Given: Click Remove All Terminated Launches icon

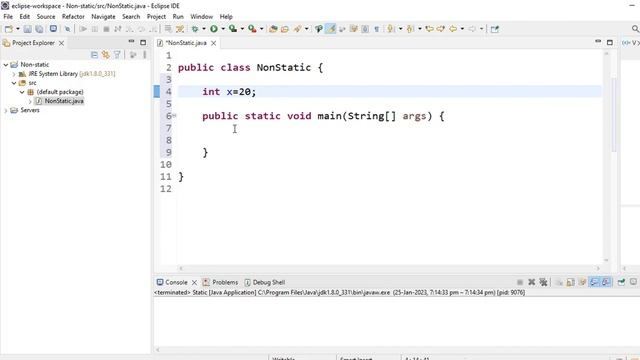Looking at the screenshot, I should tap(543, 282).
